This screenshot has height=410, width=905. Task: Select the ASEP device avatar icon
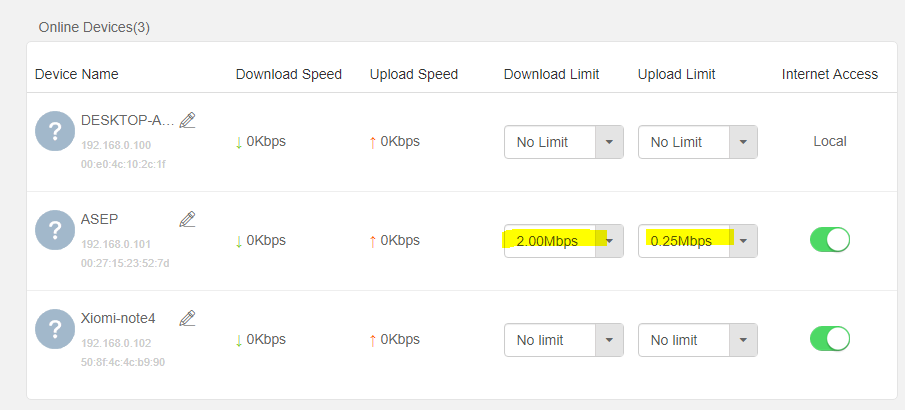(x=55, y=230)
